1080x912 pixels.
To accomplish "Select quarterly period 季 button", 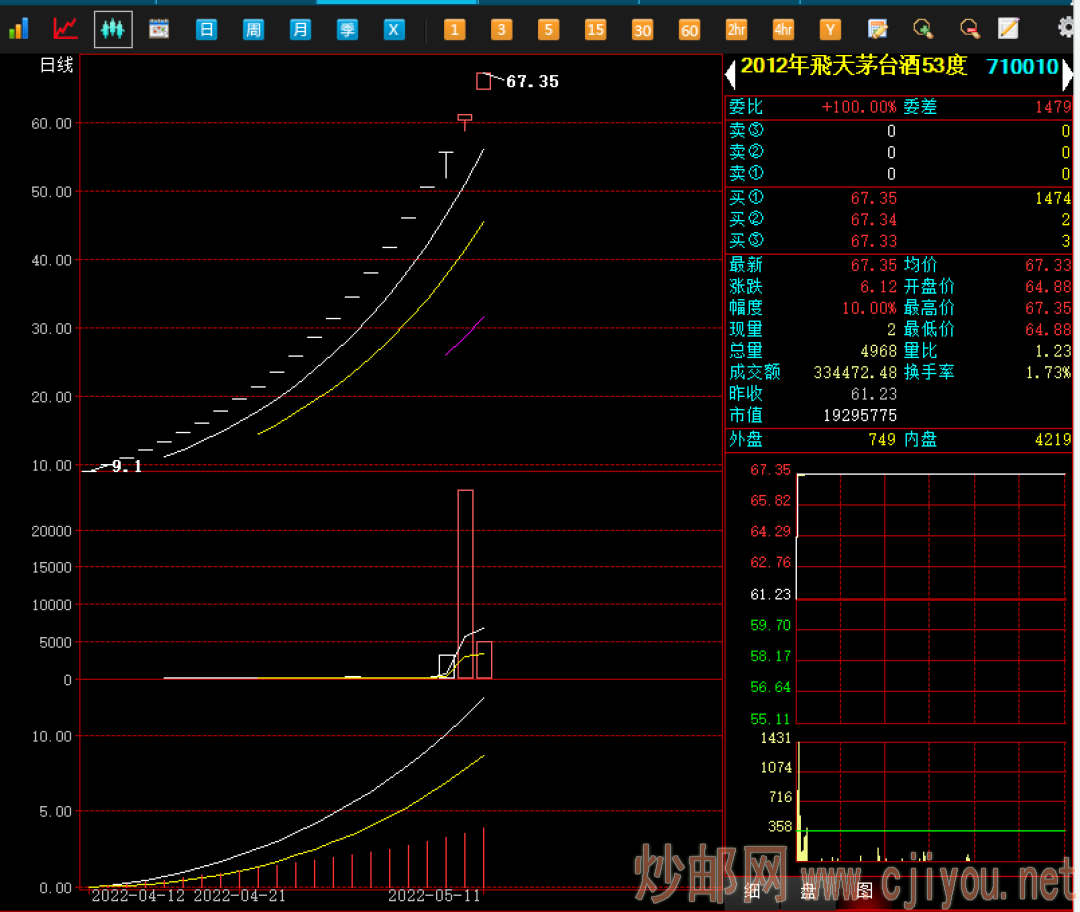I will tap(347, 29).
